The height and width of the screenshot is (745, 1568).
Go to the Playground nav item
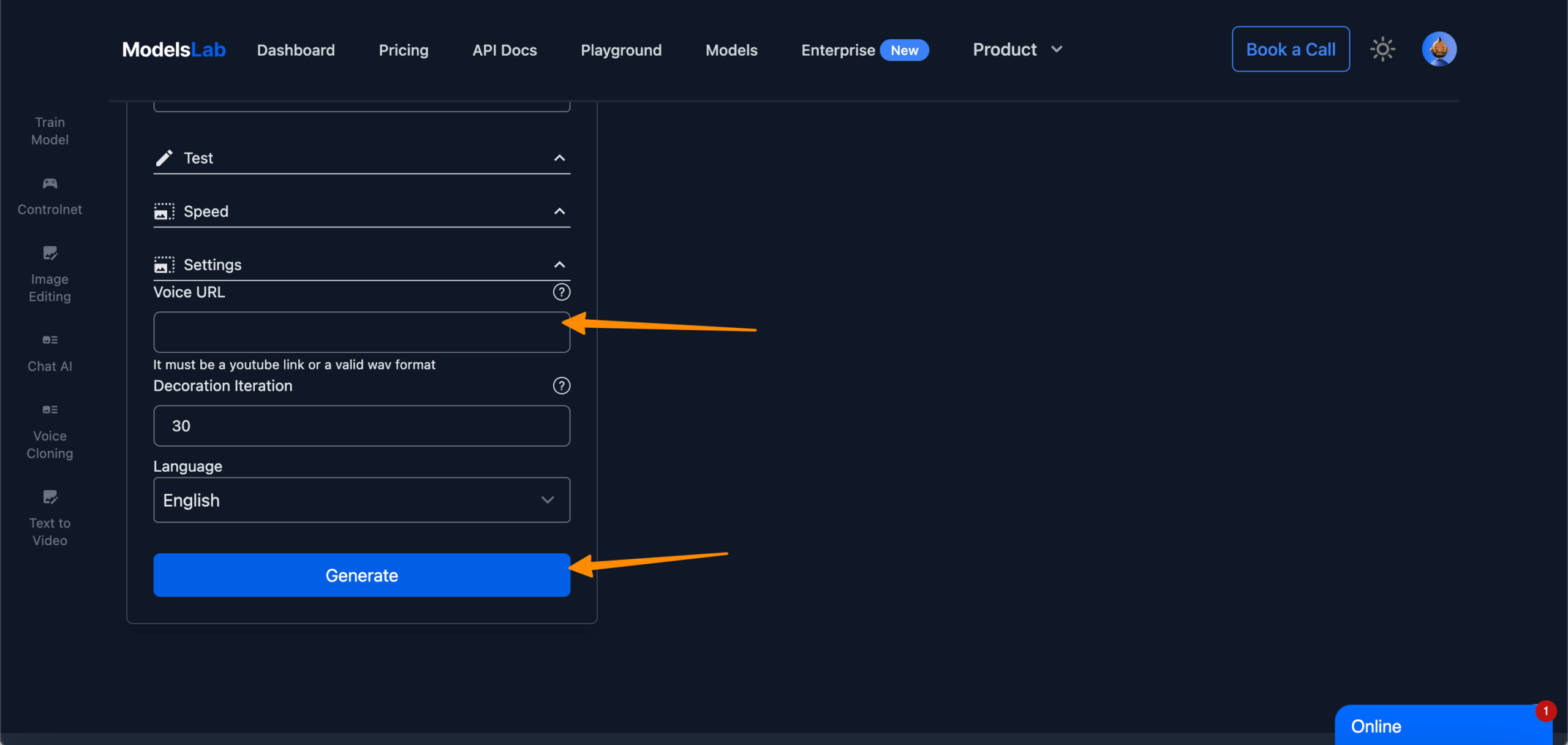tap(621, 50)
